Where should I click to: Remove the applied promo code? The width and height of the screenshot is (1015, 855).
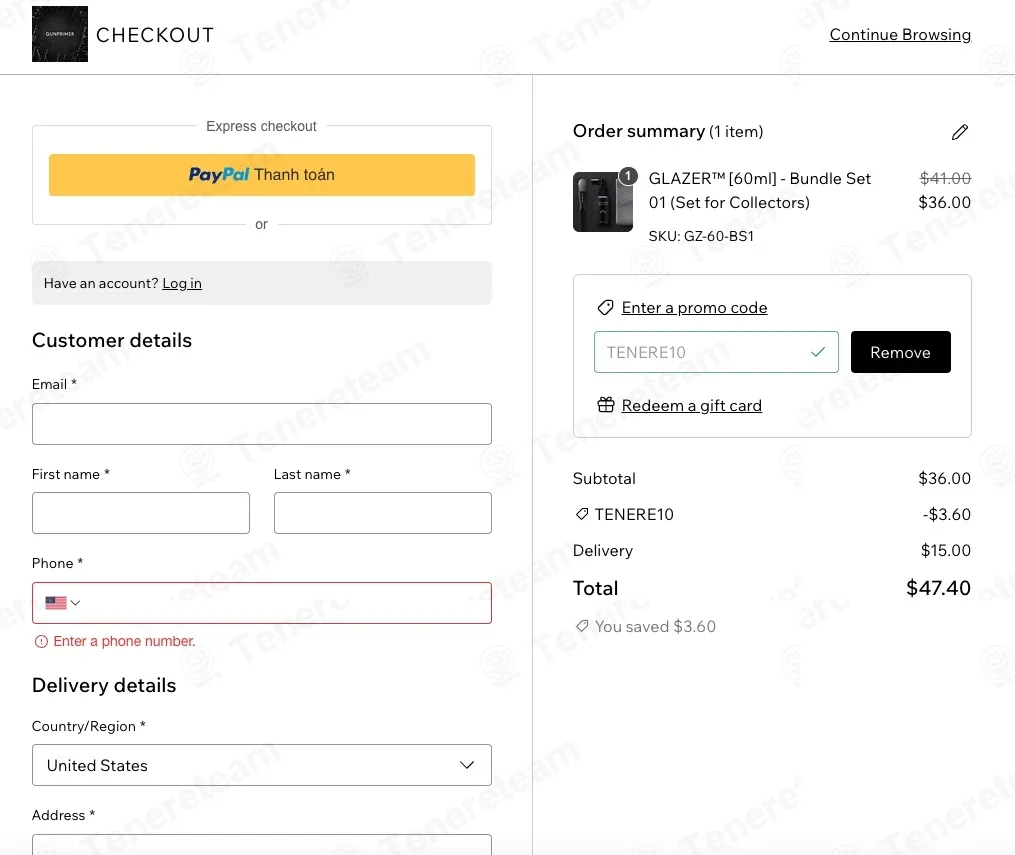[900, 352]
